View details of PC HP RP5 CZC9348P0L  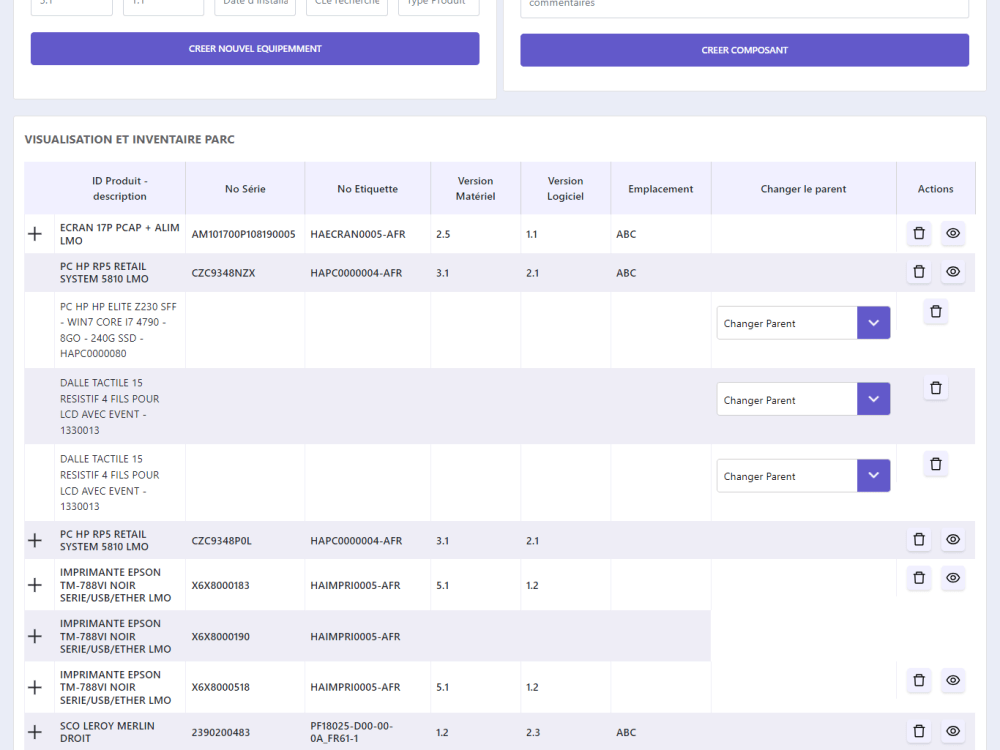click(x=952, y=539)
